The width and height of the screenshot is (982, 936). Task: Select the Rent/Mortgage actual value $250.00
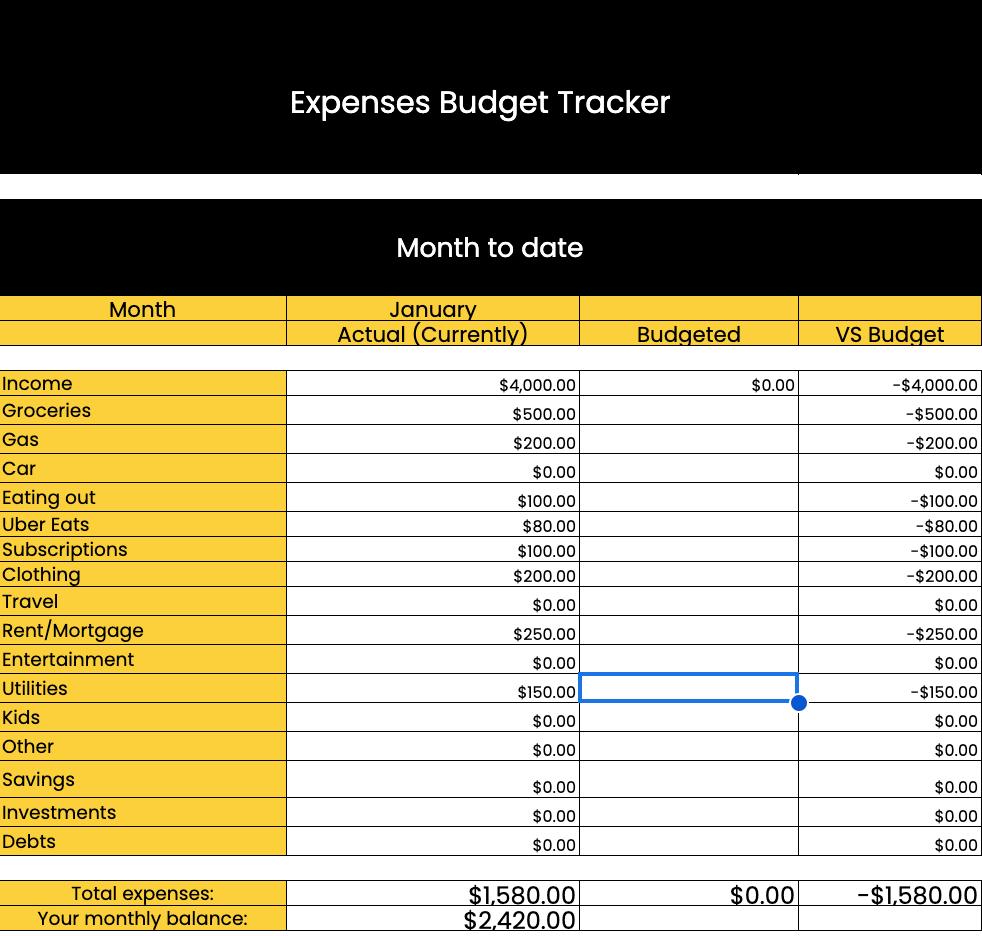[x=433, y=630]
